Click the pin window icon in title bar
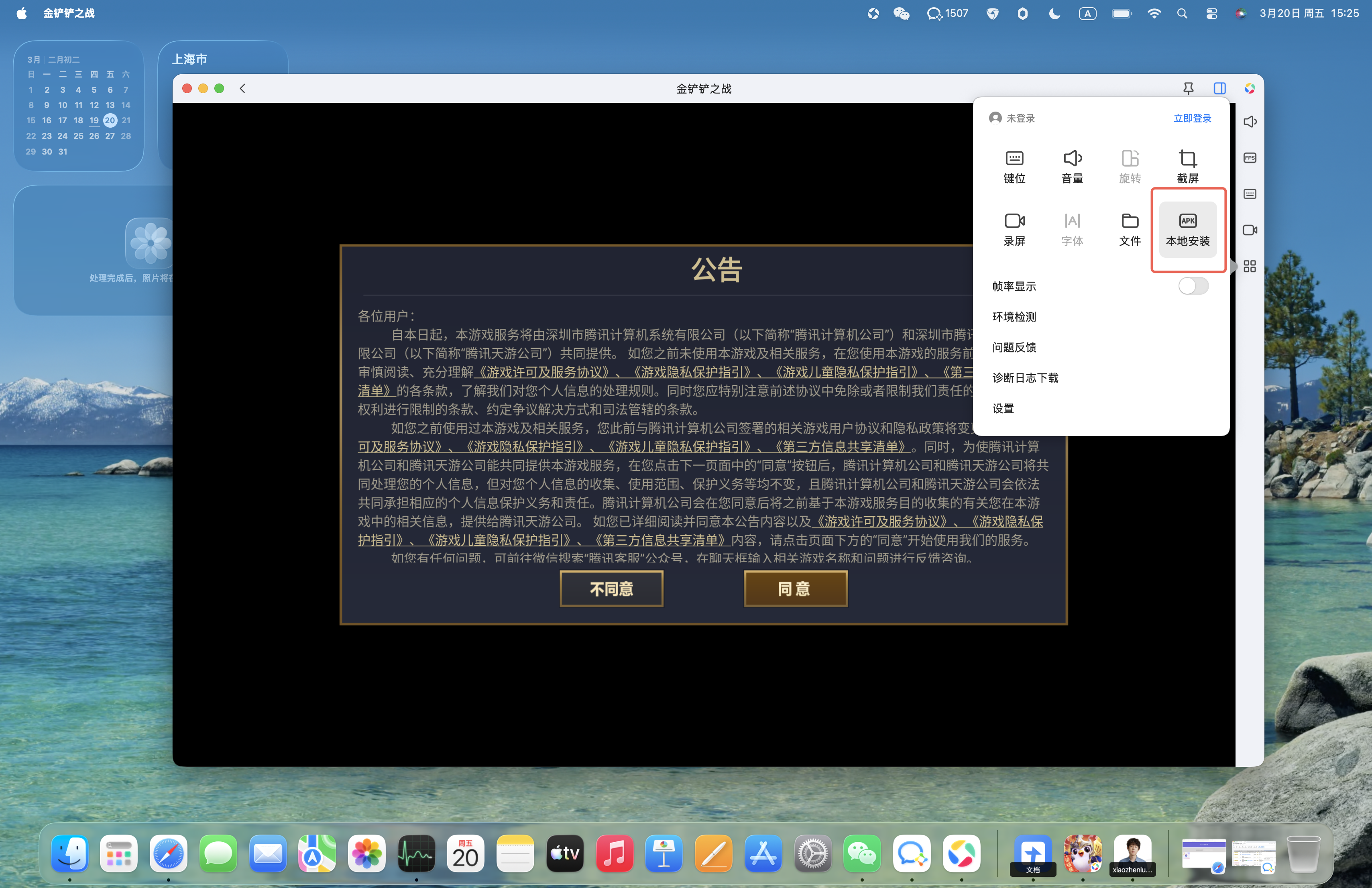 (x=1188, y=88)
